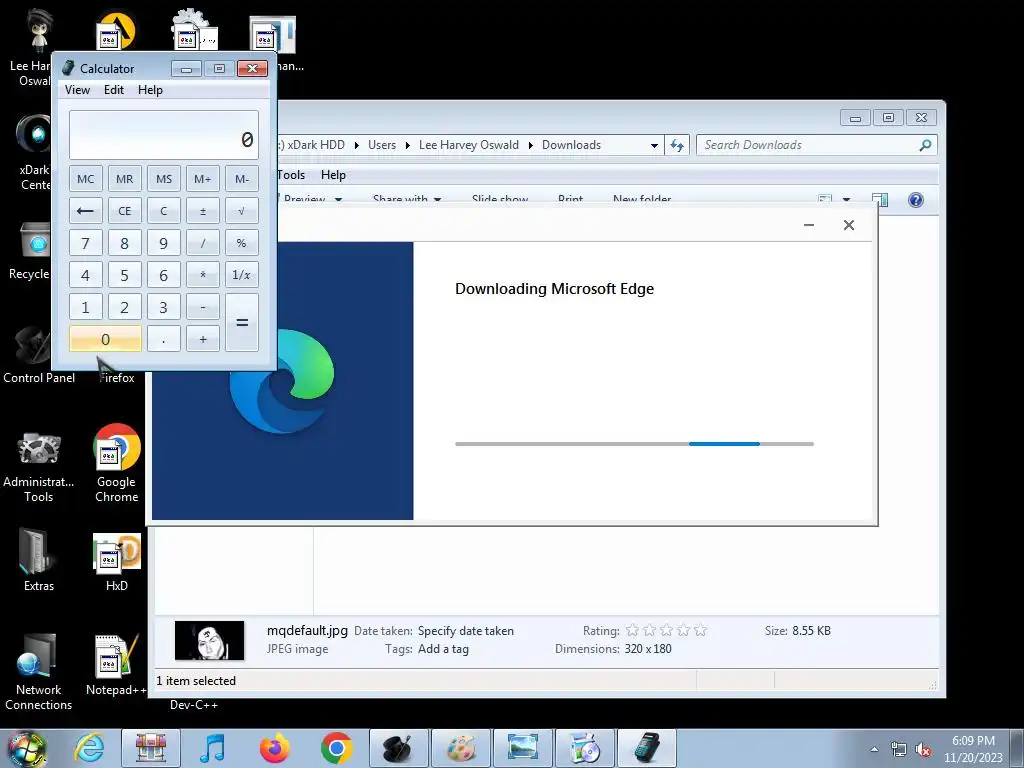Rate the image five stars

(x=701, y=630)
